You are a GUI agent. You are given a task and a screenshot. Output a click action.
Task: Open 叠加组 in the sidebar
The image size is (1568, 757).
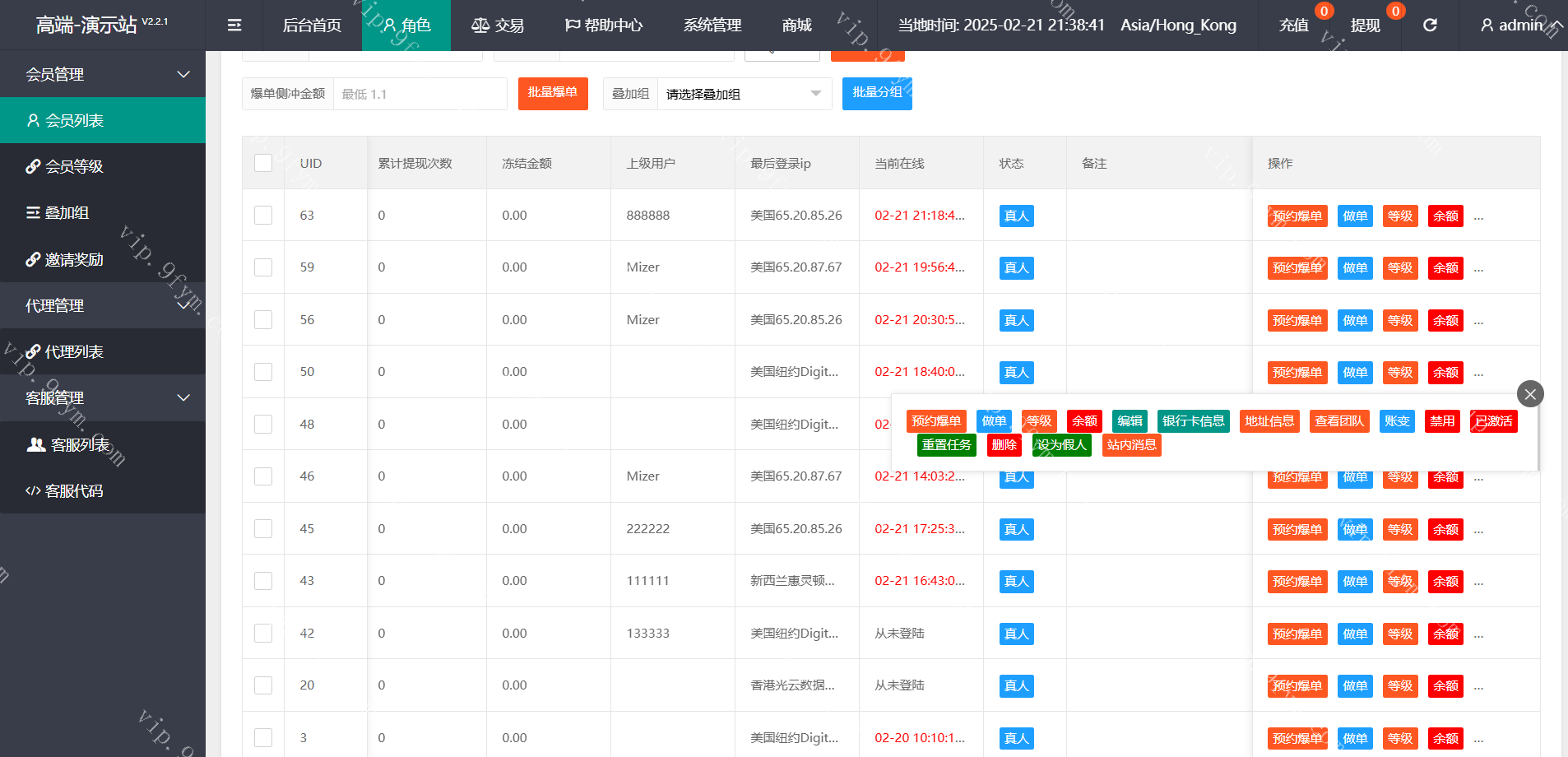pyautogui.click(x=66, y=213)
